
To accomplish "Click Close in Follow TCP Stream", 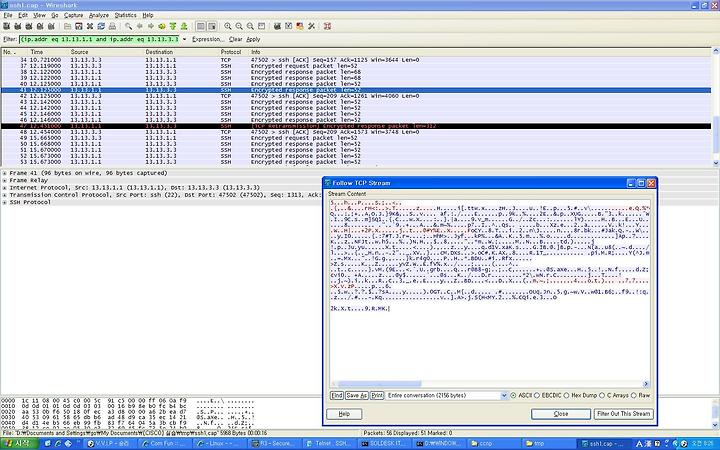I will pyautogui.click(x=561, y=414).
